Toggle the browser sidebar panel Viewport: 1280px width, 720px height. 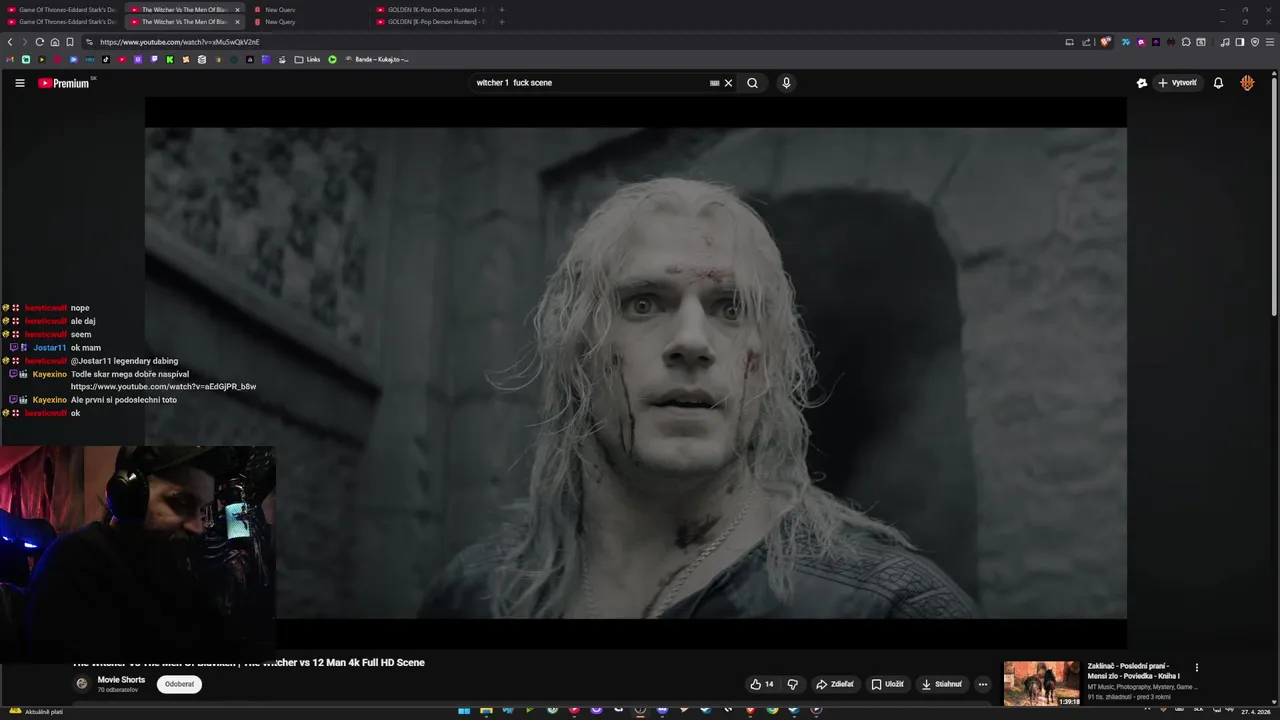click(x=1240, y=42)
